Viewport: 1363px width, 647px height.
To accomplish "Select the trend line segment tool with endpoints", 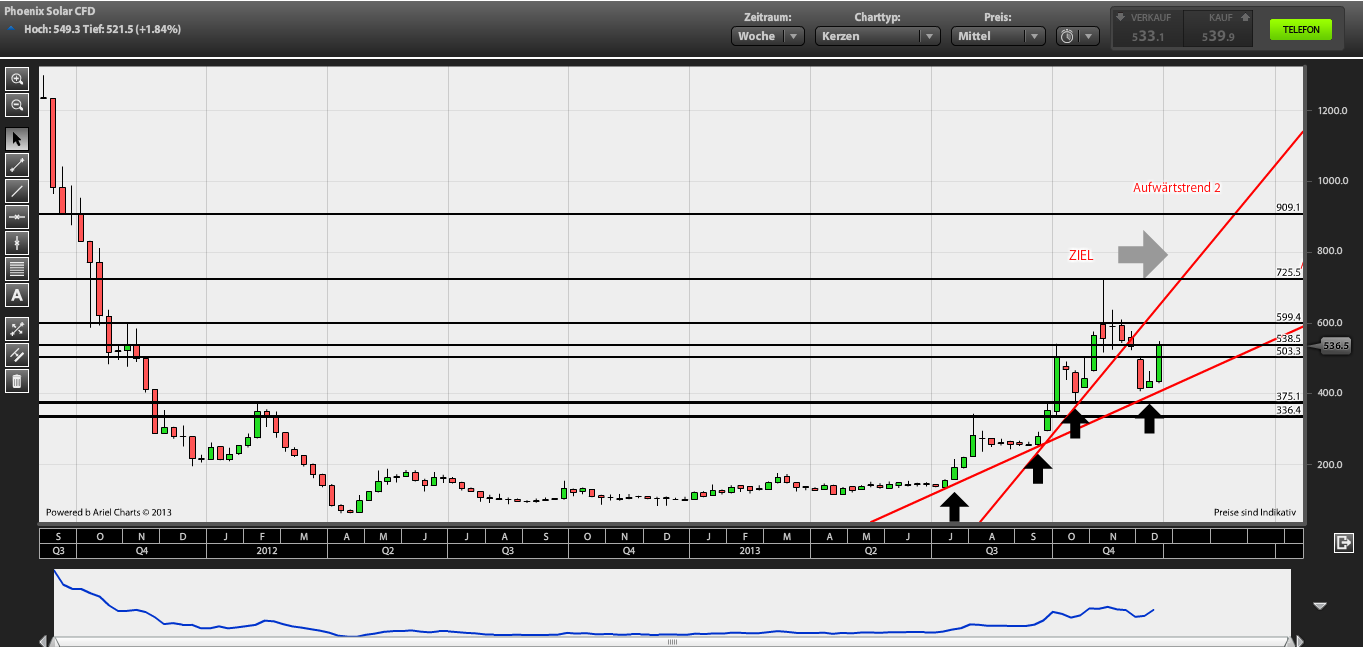I will coord(17,165).
